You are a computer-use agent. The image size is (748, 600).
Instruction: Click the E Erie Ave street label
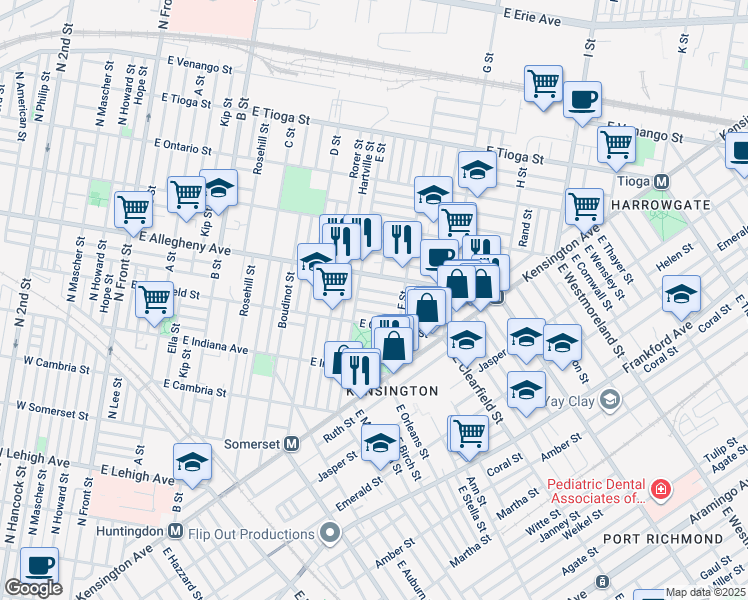tap(532, 17)
